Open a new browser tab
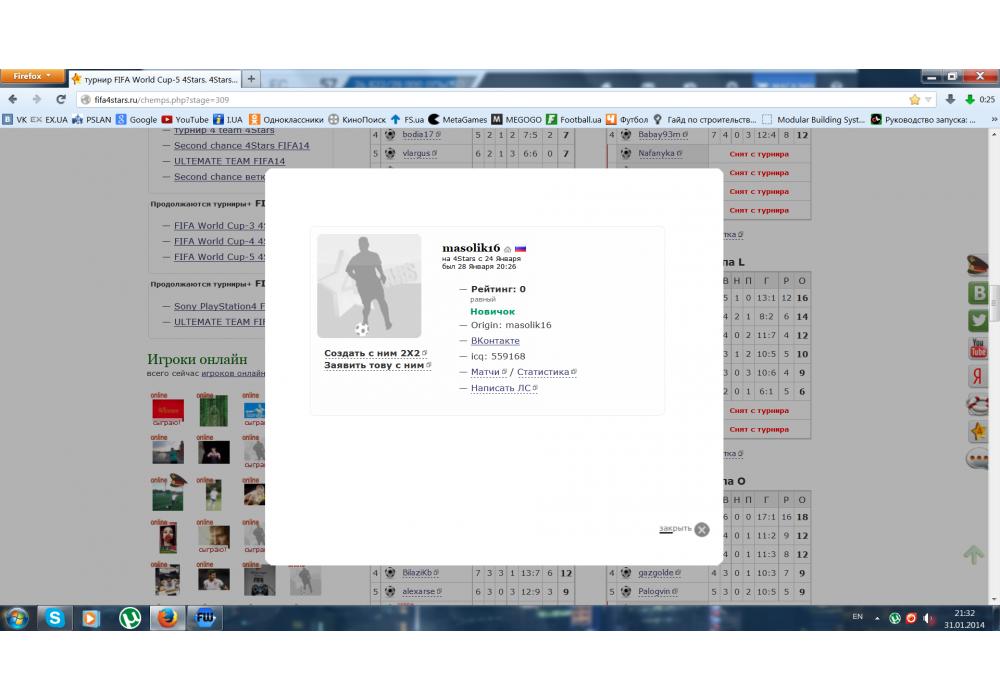 pyautogui.click(x=251, y=78)
